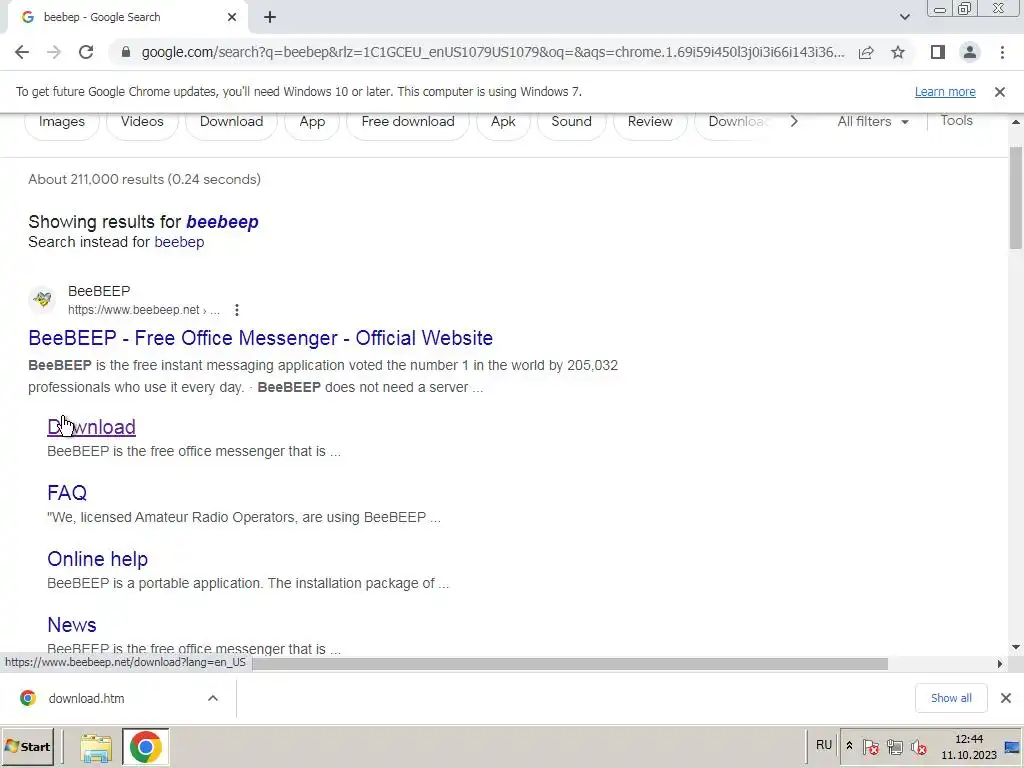
Task: Open the taskbar clock and date
Action: coord(969,747)
